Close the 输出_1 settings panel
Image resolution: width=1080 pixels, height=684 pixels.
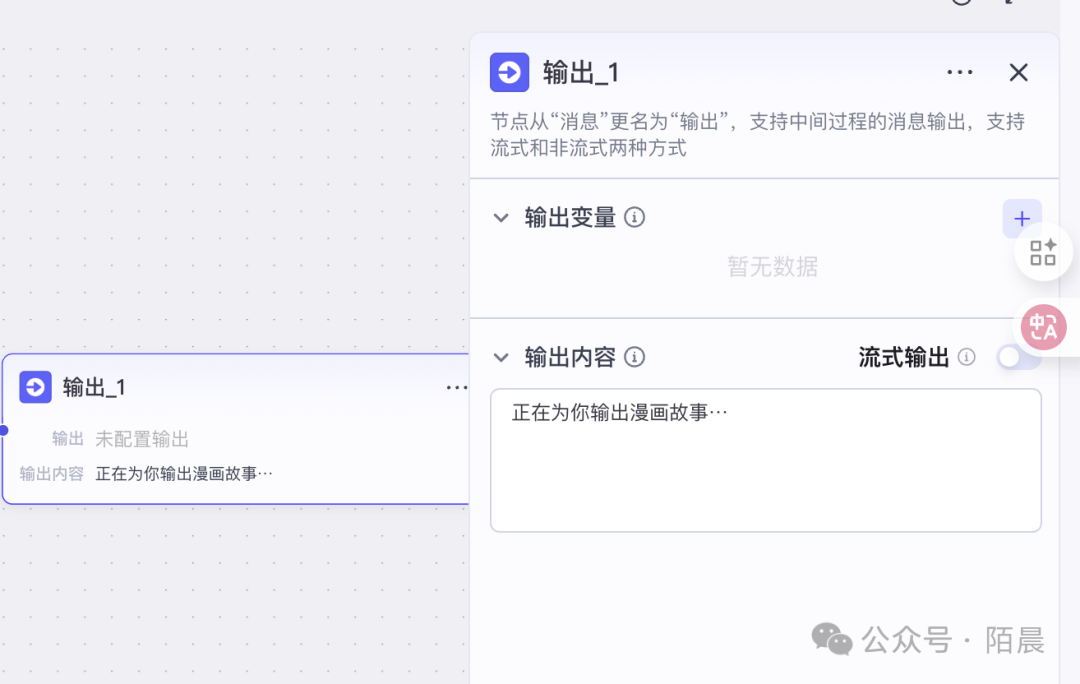1018,72
